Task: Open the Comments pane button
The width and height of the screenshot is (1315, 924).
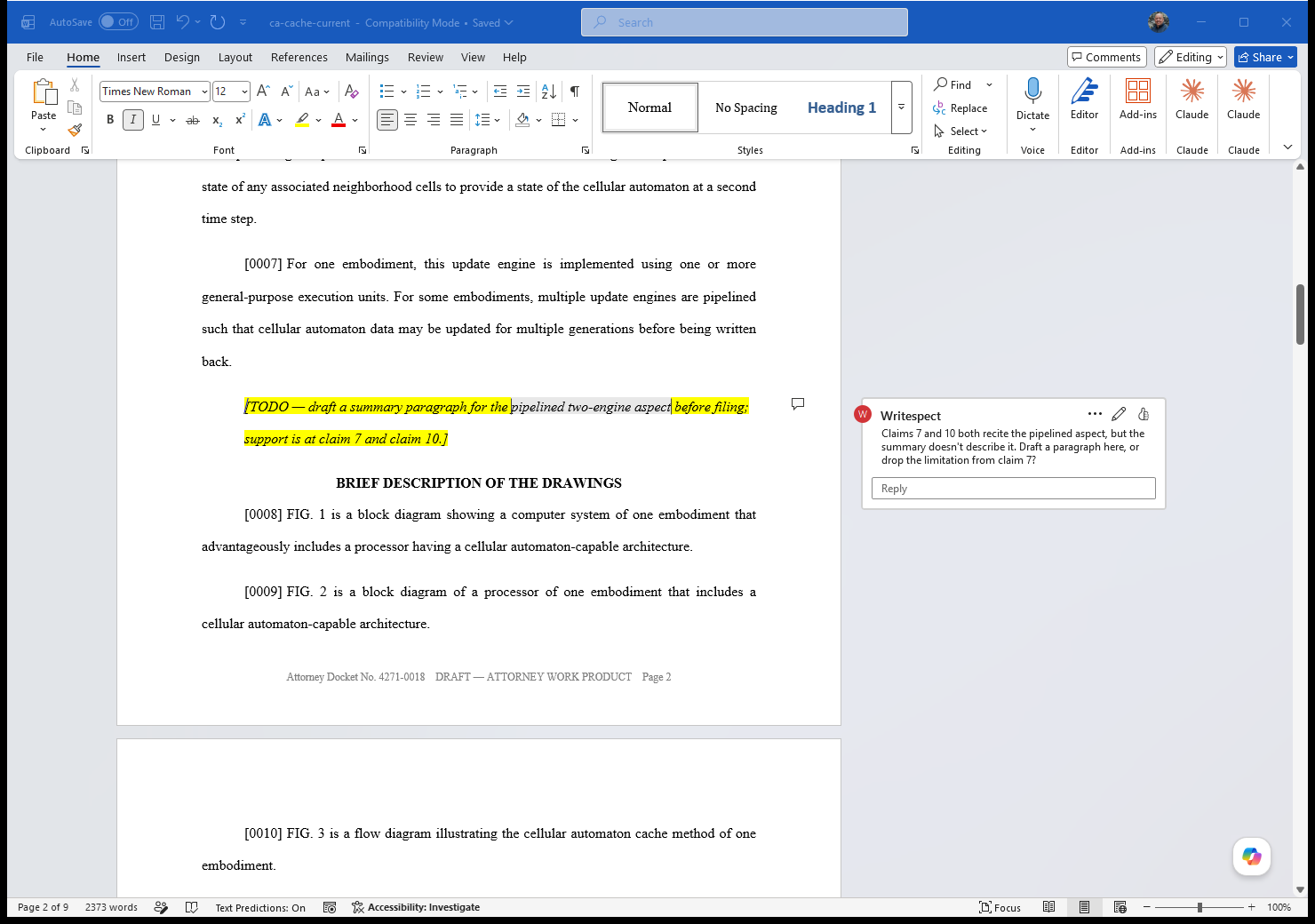Action: pos(1107,57)
